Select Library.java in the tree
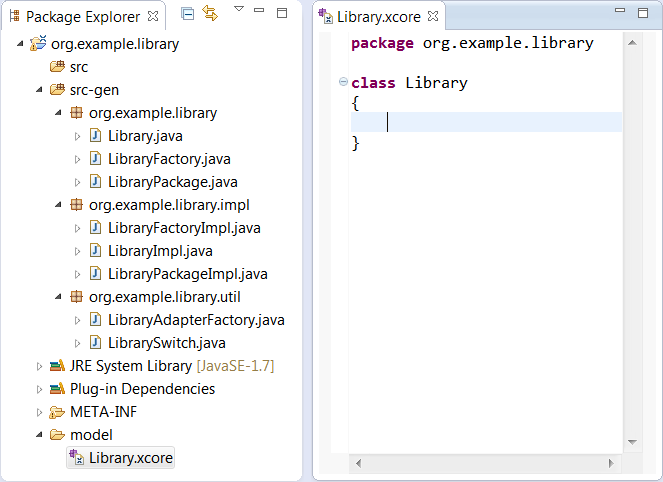Viewport: 663px width, 482px height. pos(145,136)
